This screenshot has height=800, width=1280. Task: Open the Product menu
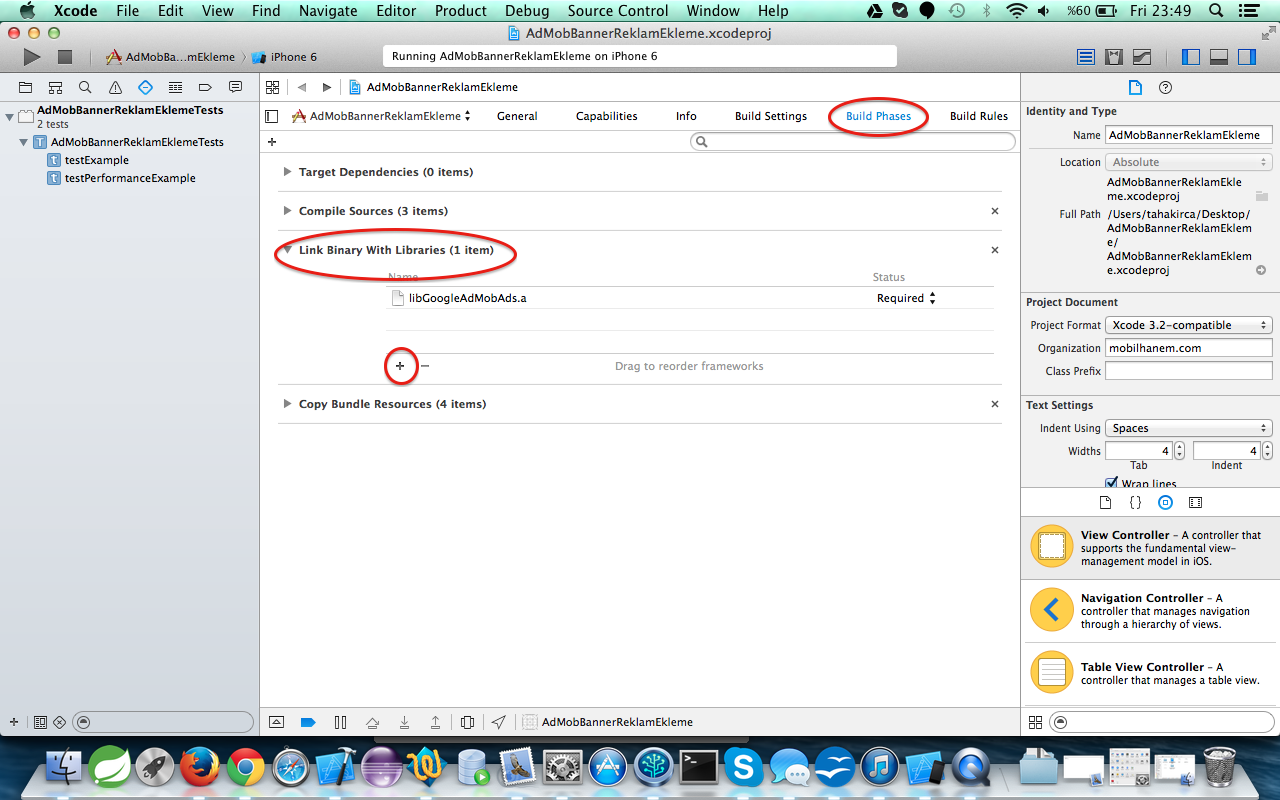click(460, 11)
